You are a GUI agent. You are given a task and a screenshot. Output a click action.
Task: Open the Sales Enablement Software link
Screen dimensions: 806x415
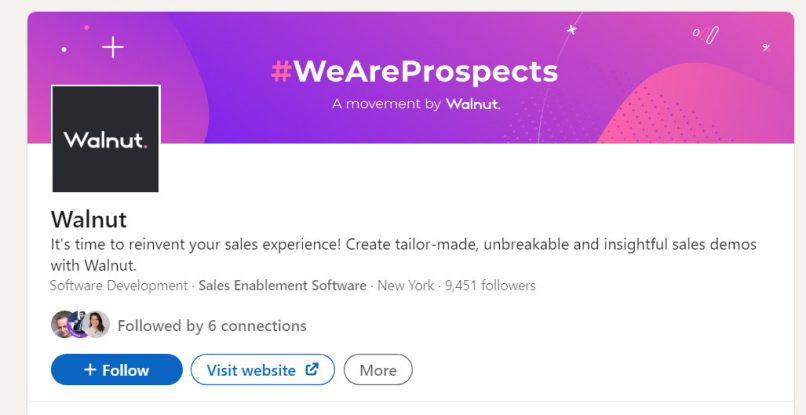pyautogui.click(x=282, y=286)
